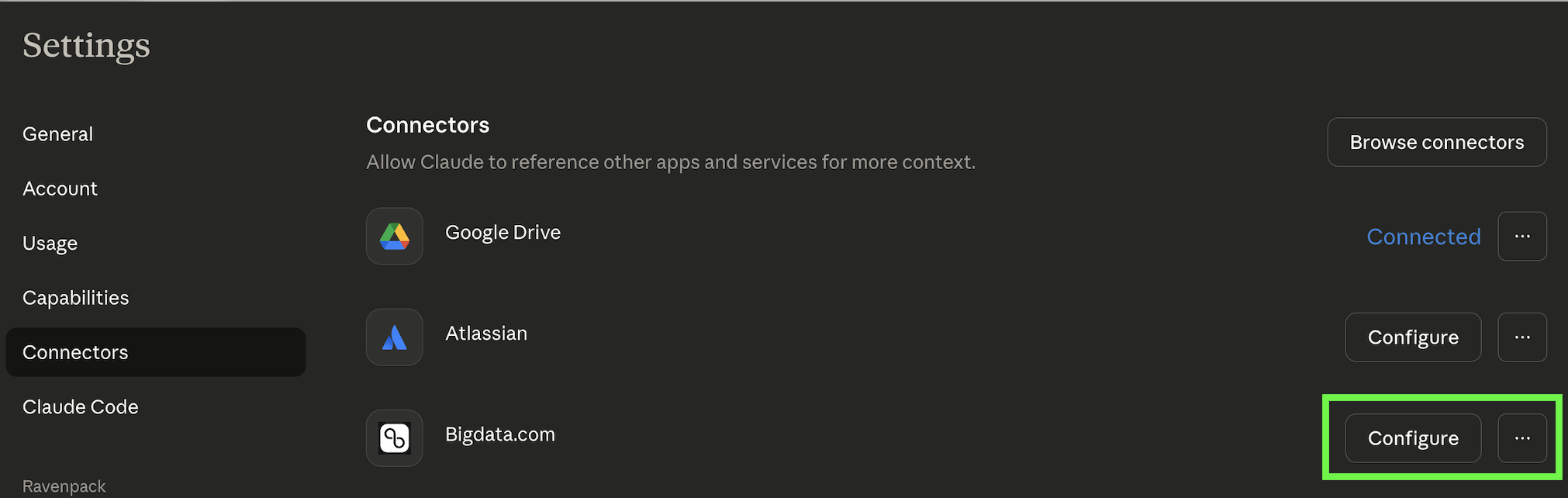Click the Atlassian connector name
This screenshot has height=498, width=1568.
click(486, 333)
